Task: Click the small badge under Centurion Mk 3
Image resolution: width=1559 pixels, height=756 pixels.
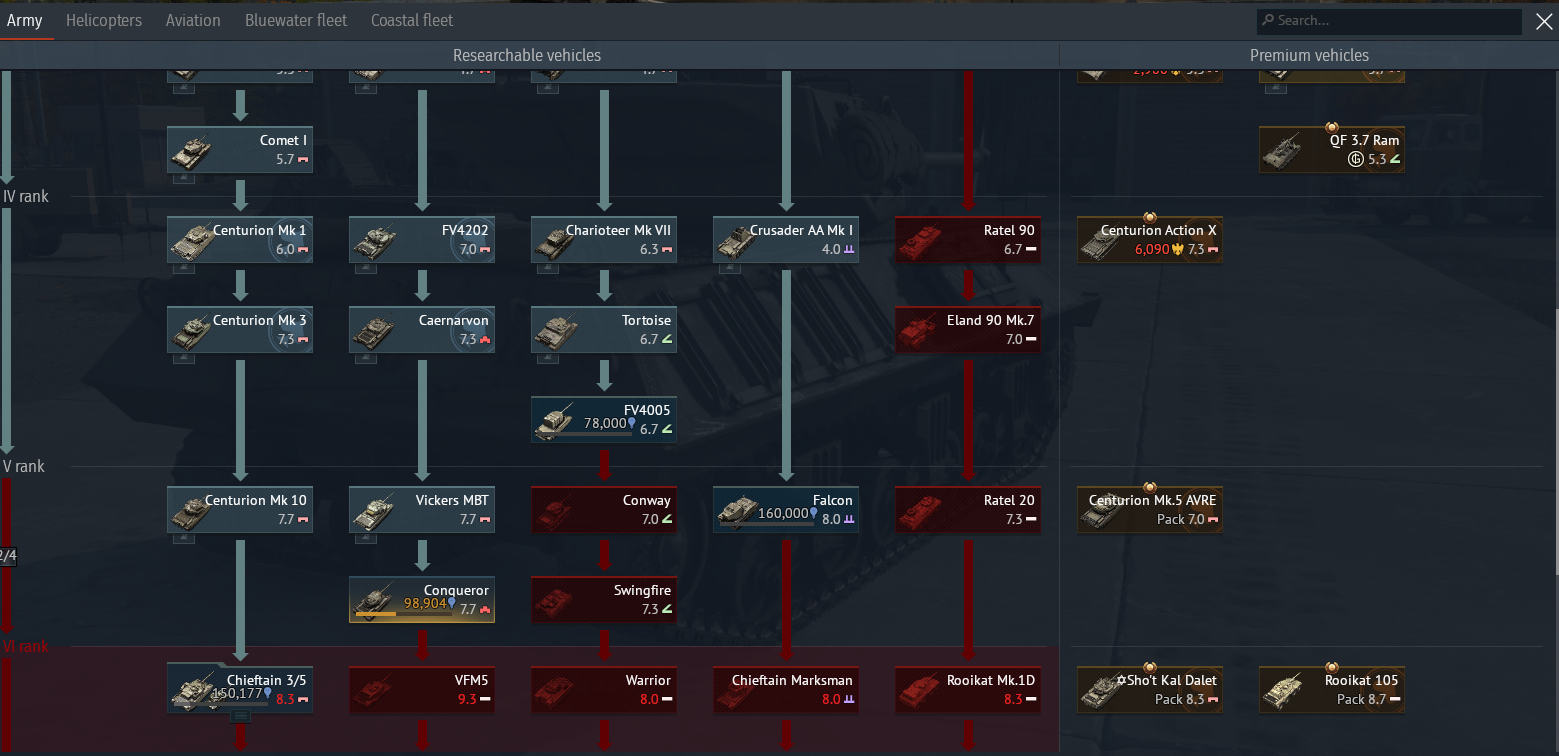Action: (184, 358)
